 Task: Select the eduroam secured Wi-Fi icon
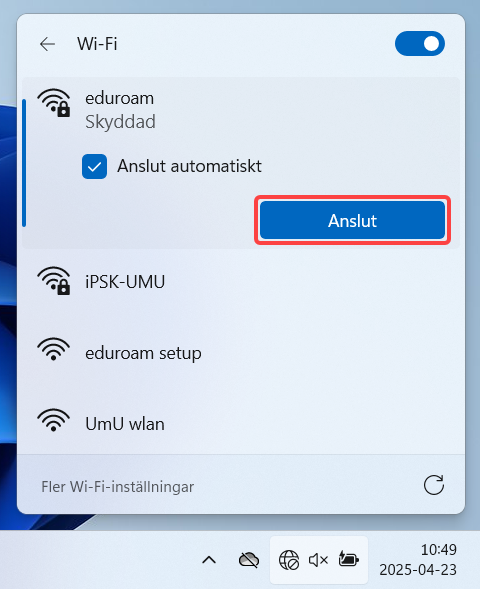pyautogui.click(x=54, y=103)
